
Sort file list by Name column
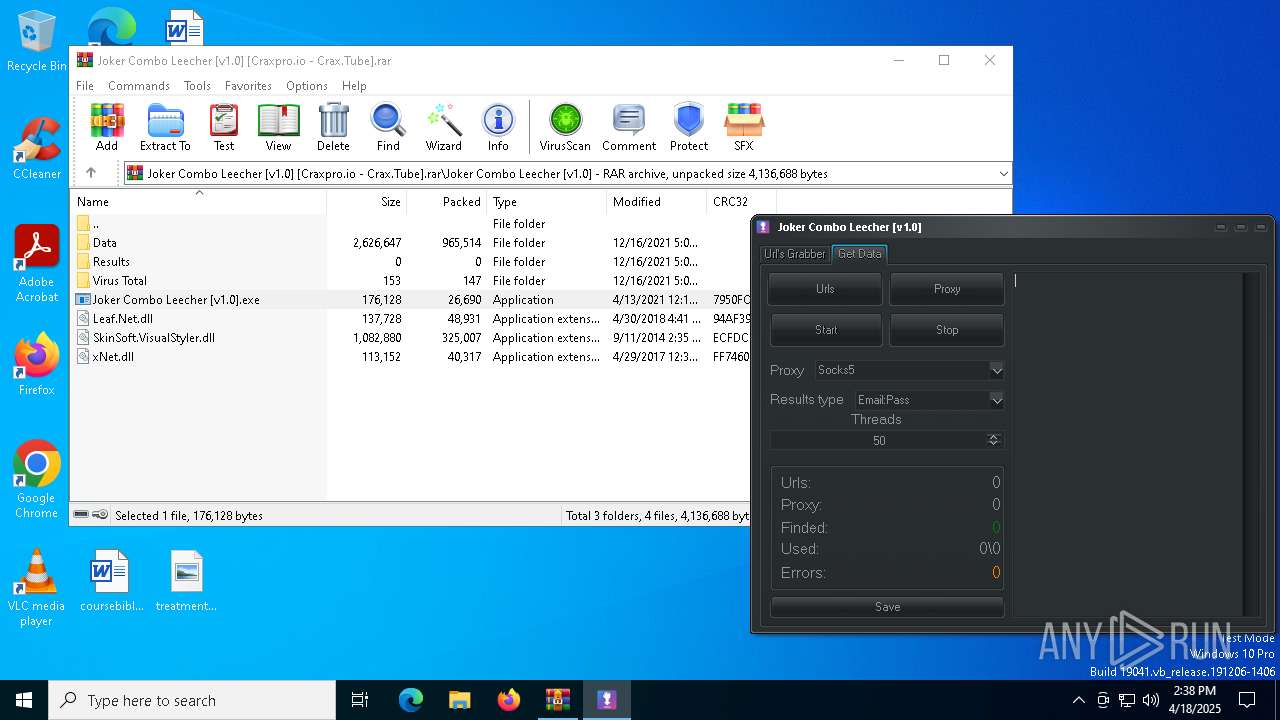(x=198, y=202)
